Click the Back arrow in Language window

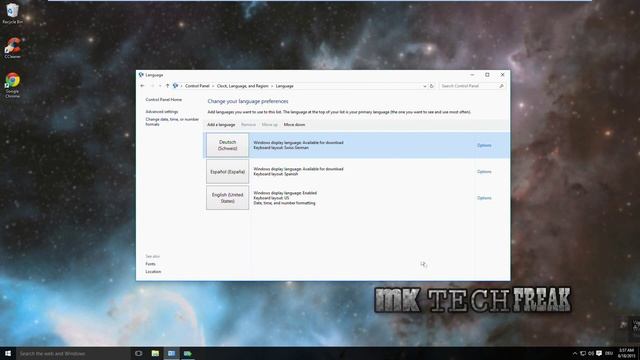(x=142, y=86)
